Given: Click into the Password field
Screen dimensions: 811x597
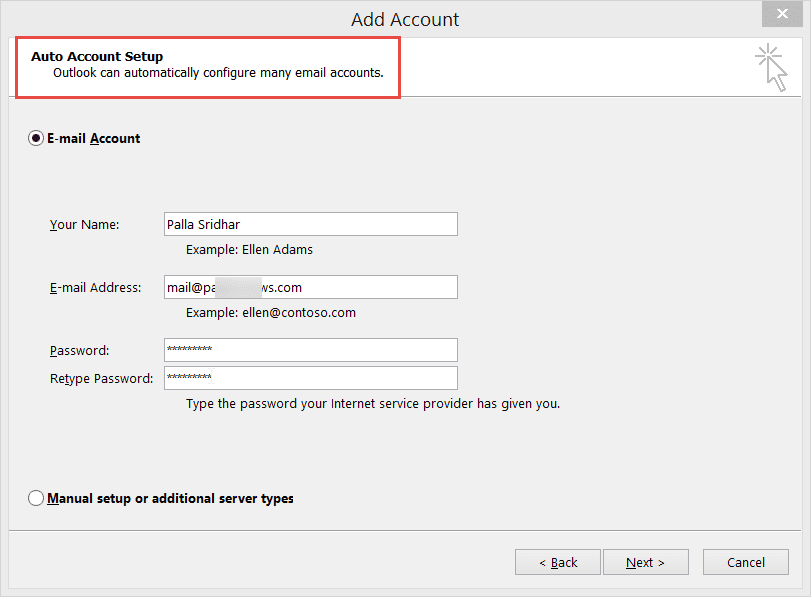Looking at the screenshot, I should 310,350.
